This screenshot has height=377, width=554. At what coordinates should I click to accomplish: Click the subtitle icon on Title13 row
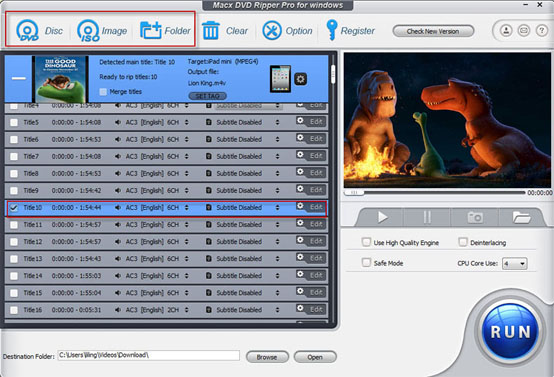[209, 259]
